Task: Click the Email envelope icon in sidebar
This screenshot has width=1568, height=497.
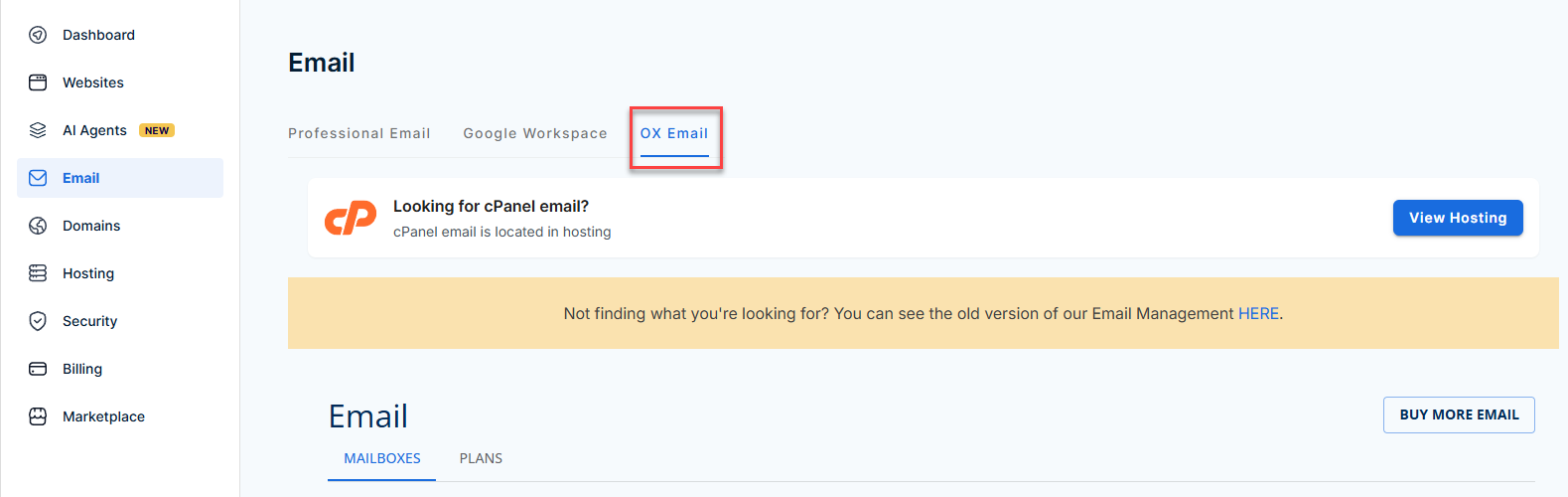Action: [x=38, y=178]
